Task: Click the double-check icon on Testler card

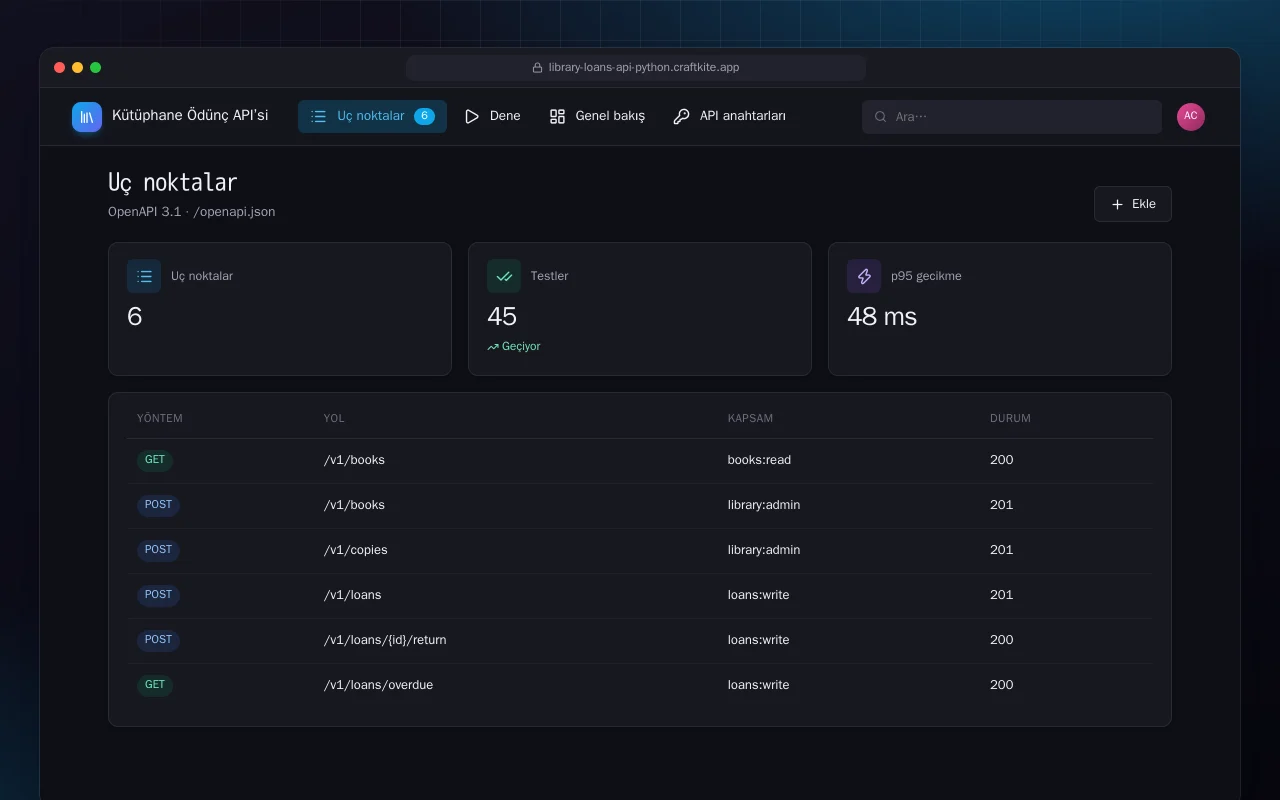Action: coord(504,276)
